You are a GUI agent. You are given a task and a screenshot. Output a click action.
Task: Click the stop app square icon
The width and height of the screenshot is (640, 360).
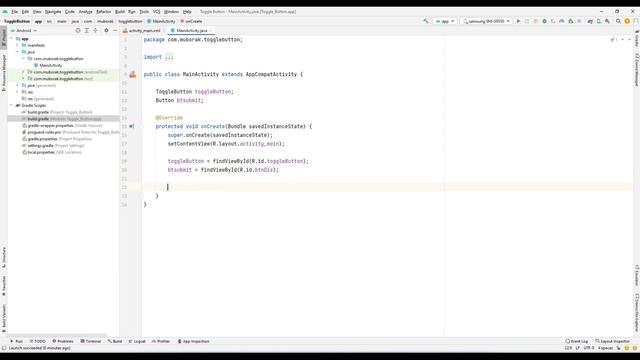pos(579,21)
